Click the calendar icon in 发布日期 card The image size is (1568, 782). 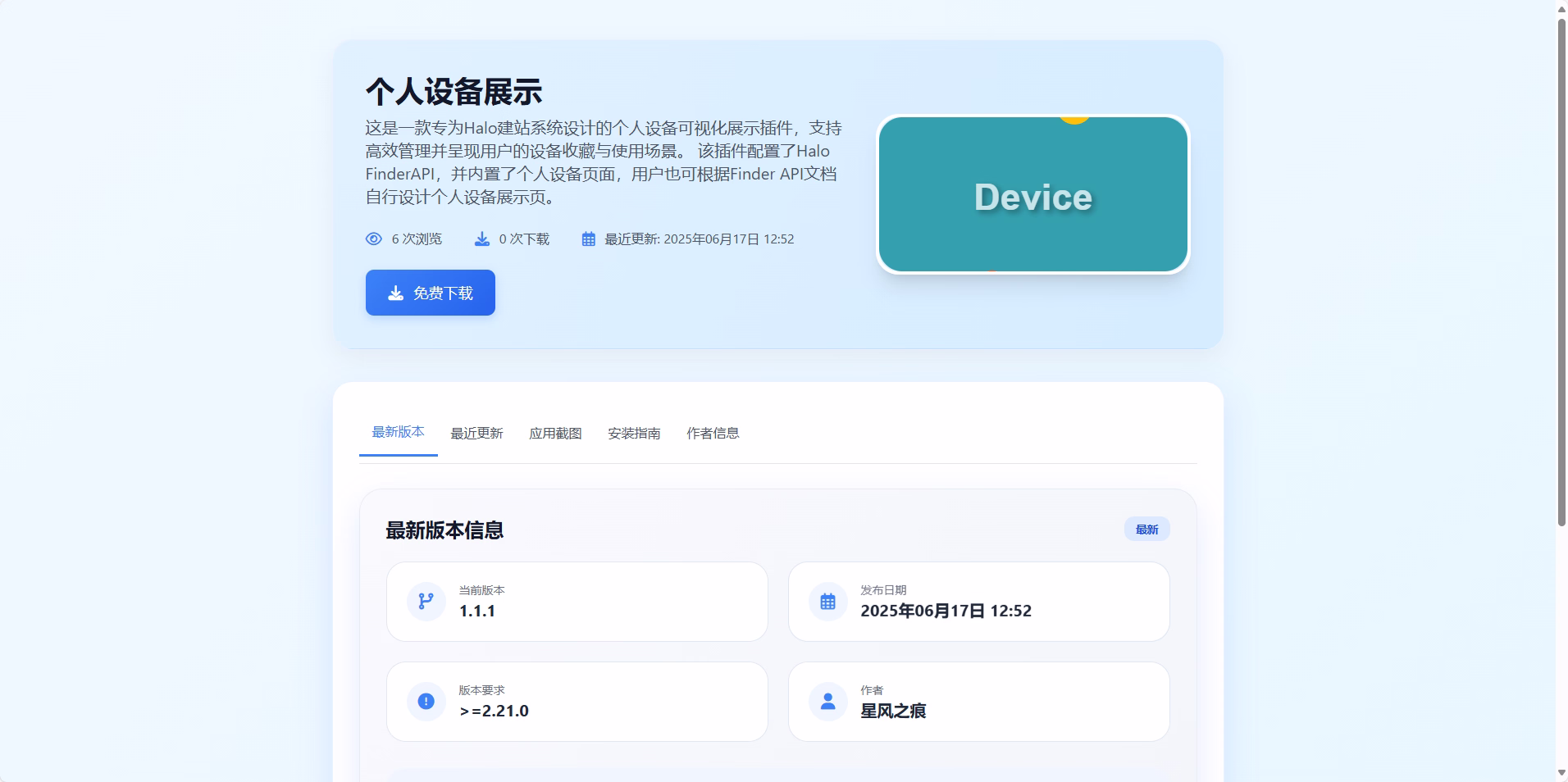(x=828, y=601)
